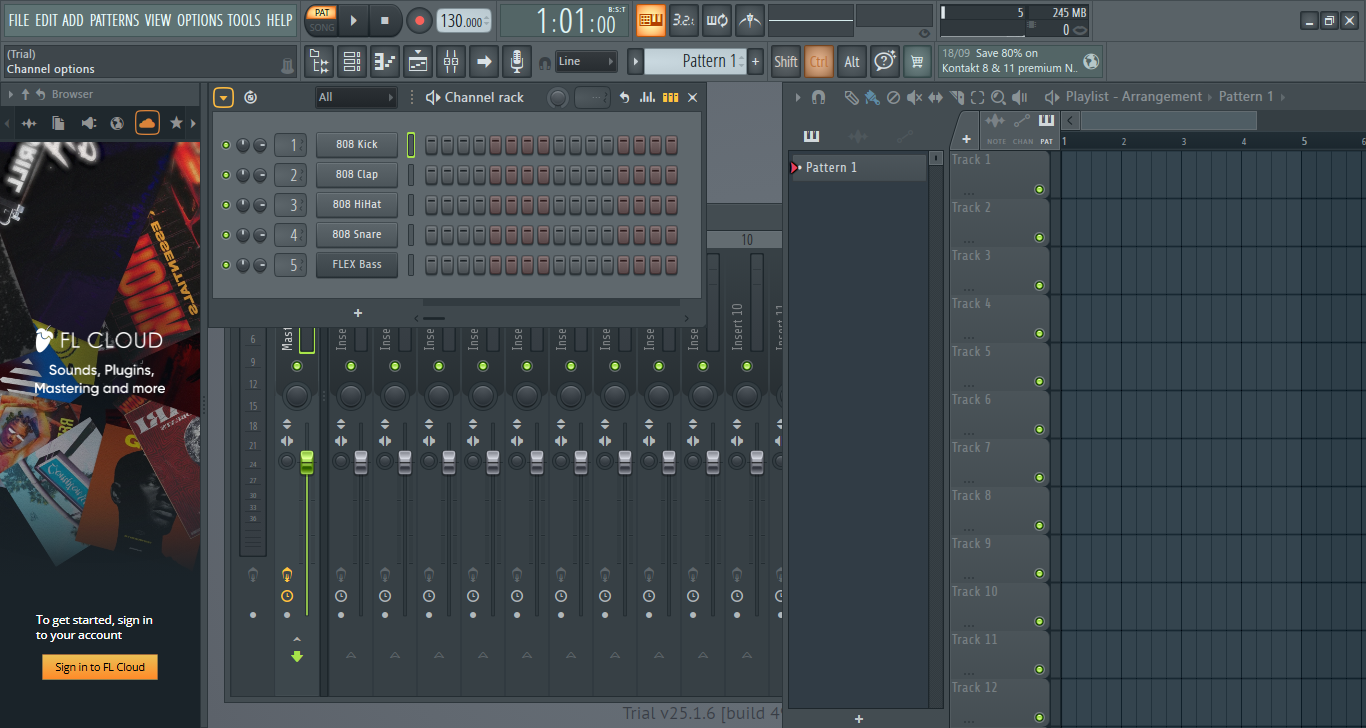Viewport: 1366px width, 728px height.
Task: Expand the All channel filter selector
Action: click(x=357, y=97)
